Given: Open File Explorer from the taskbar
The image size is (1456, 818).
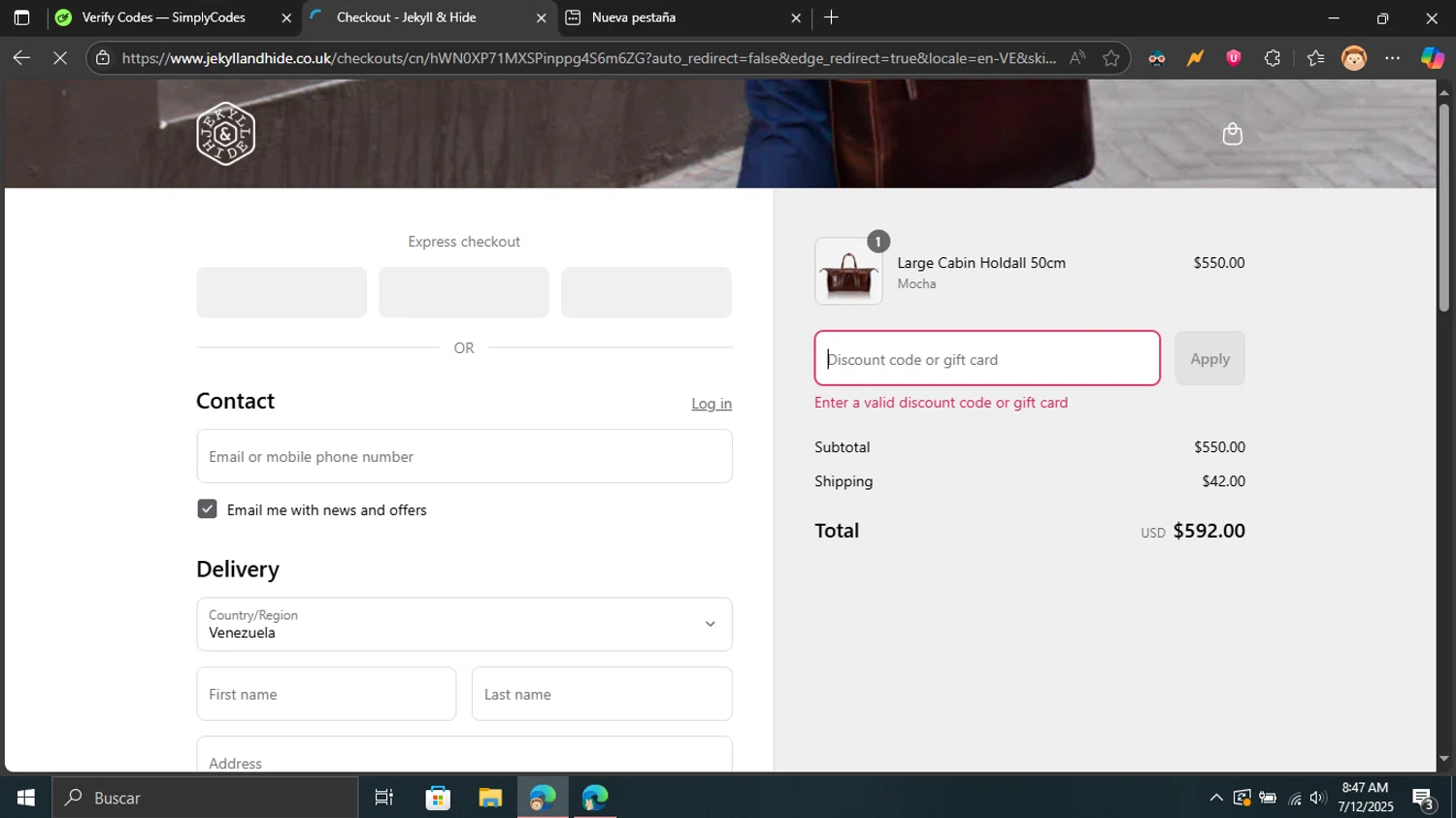Looking at the screenshot, I should tap(490, 798).
